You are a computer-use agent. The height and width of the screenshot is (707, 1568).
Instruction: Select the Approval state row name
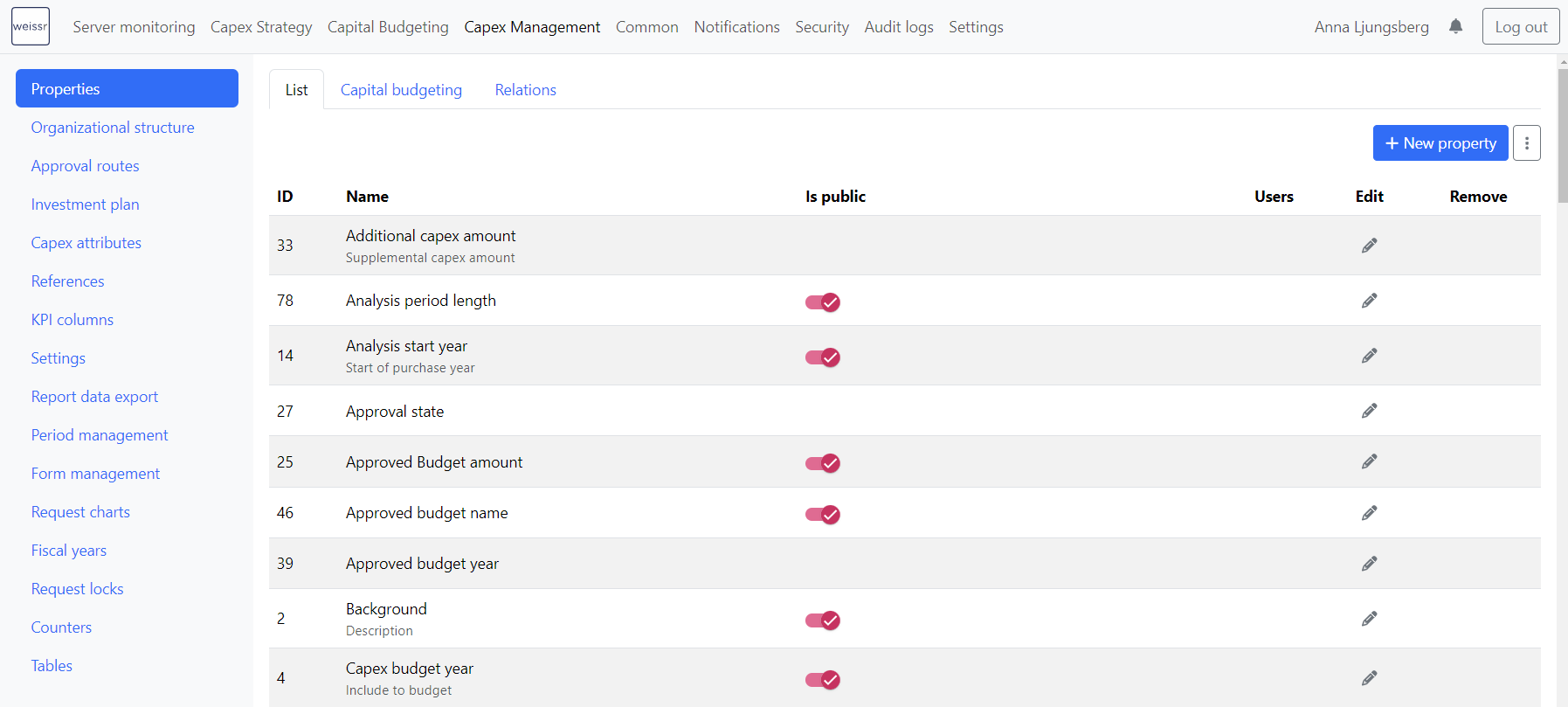click(395, 412)
